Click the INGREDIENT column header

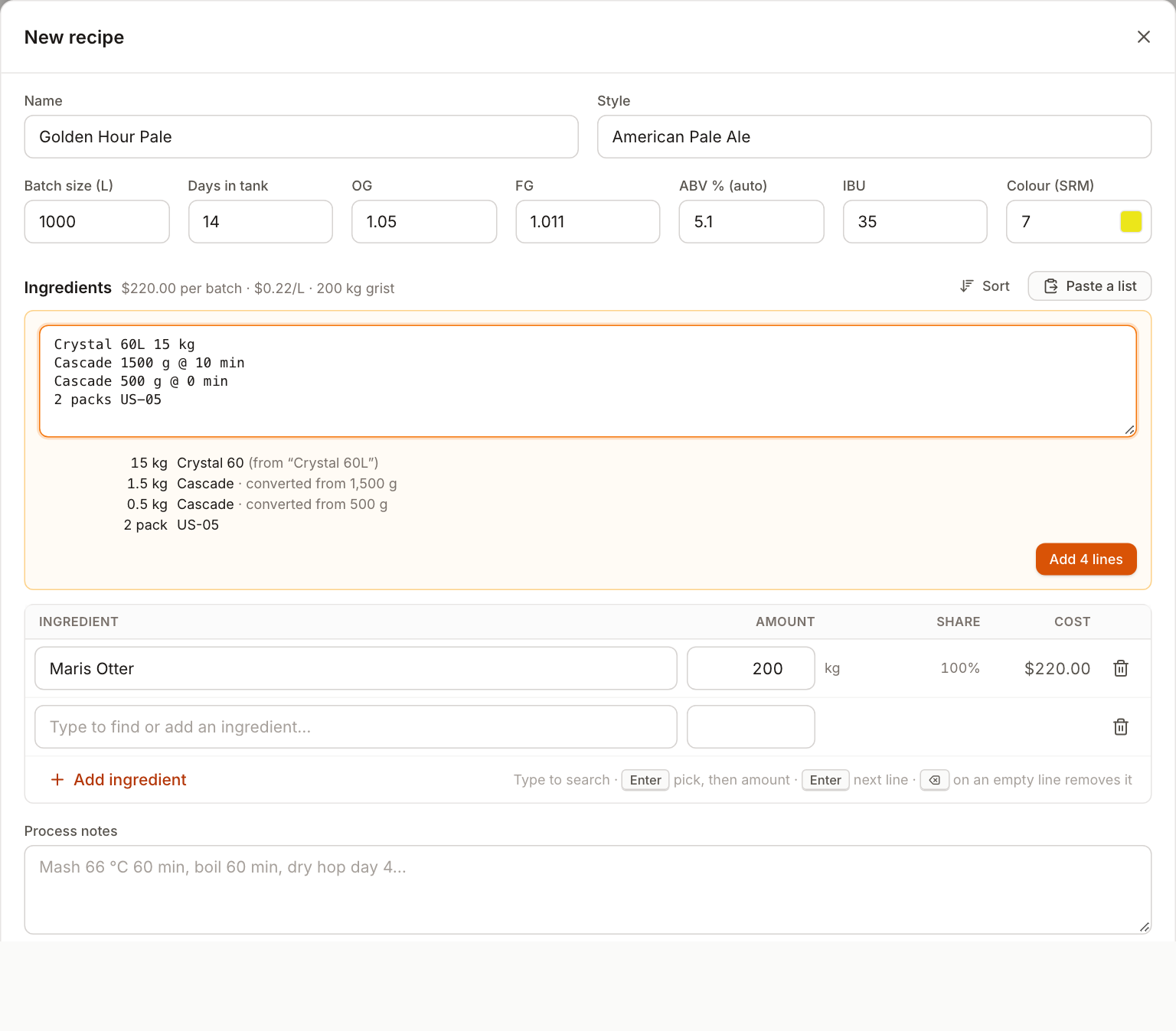tap(79, 622)
